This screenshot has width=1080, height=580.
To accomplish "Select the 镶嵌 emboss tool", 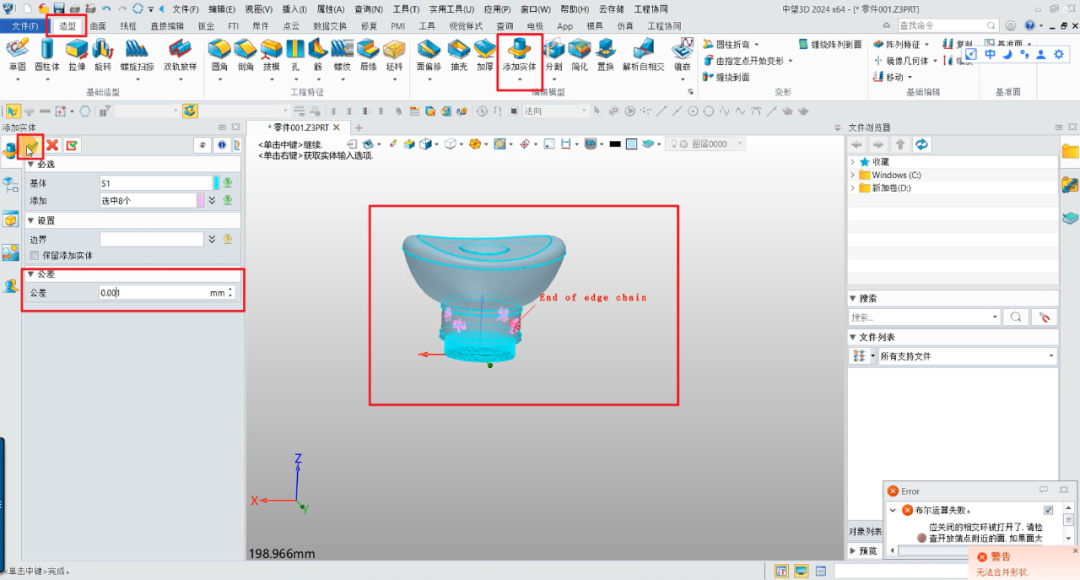I will point(682,55).
